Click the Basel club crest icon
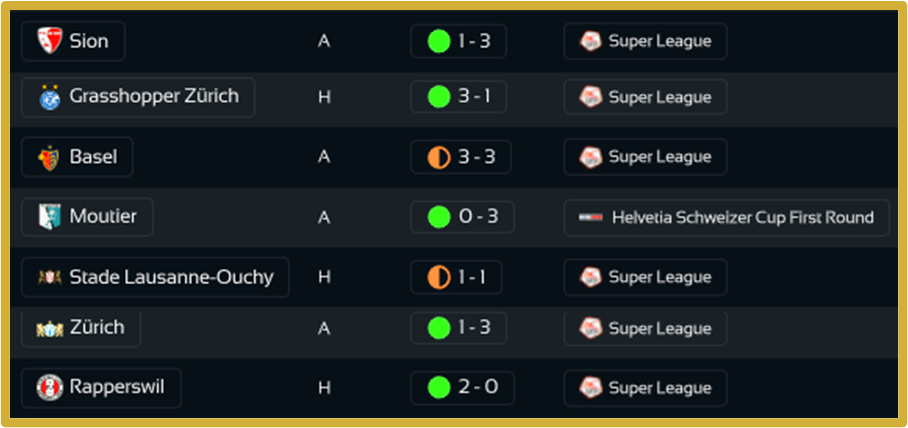Viewport: 908px width, 428px height. point(48,157)
